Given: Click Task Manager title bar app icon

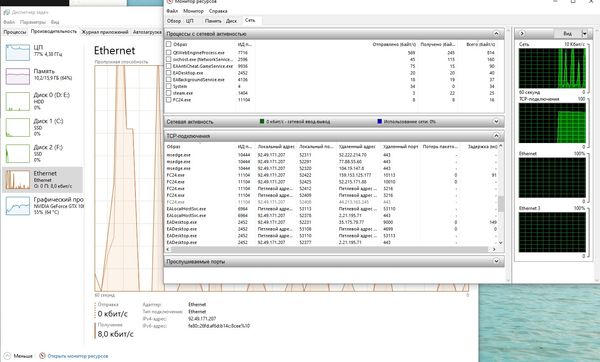Looking at the screenshot, I should point(6,12).
